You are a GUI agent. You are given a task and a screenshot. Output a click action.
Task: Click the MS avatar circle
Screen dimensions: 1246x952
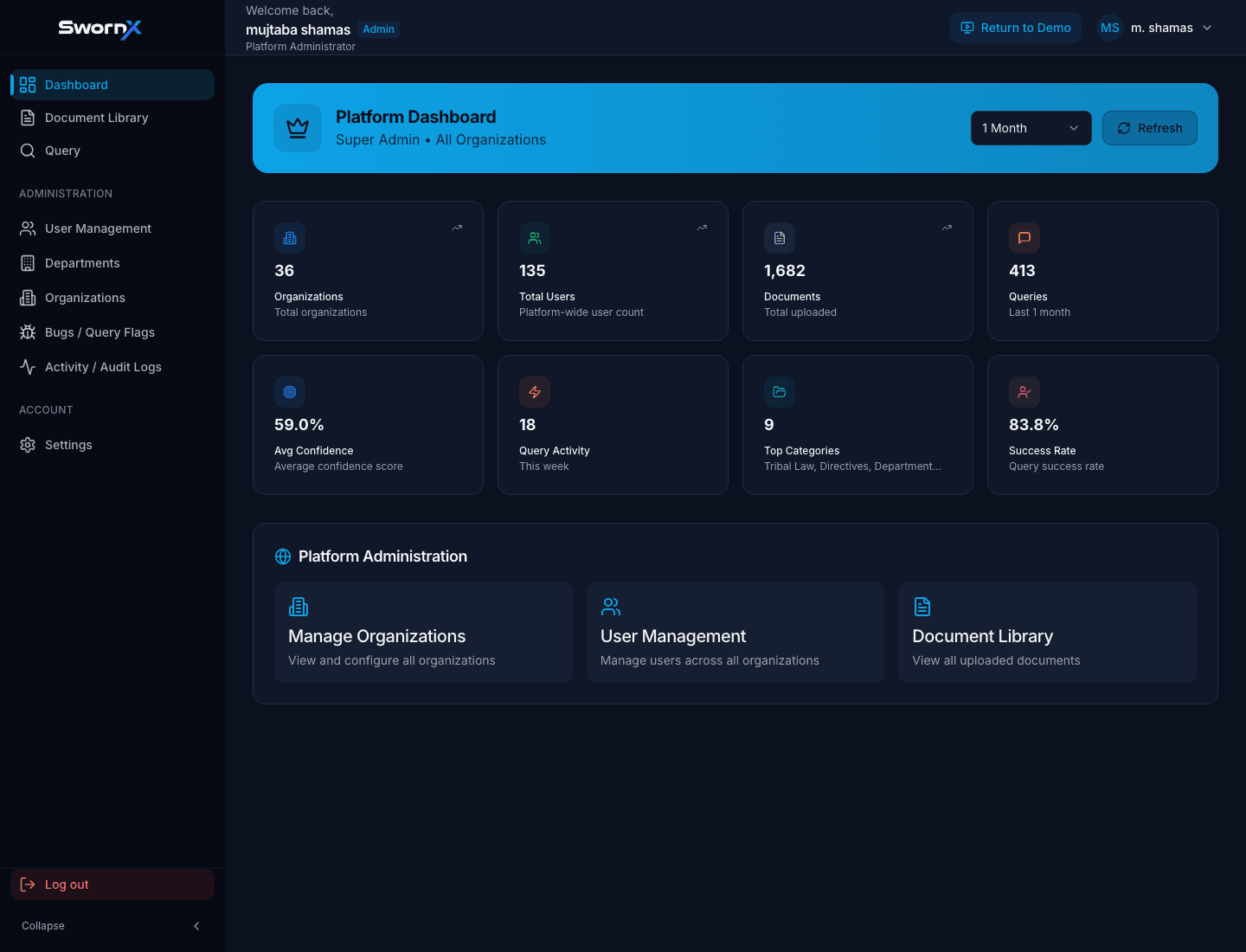(1110, 28)
